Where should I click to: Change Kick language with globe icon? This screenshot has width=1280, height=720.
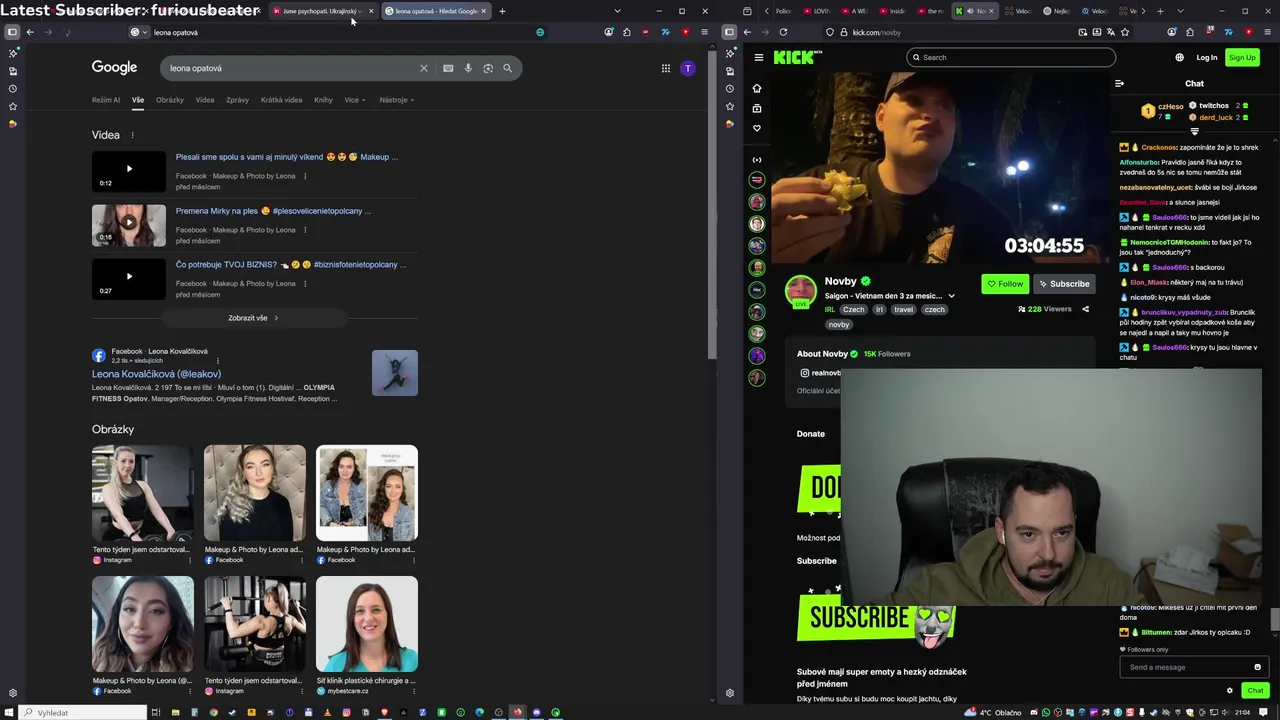tap(1179, 58)
